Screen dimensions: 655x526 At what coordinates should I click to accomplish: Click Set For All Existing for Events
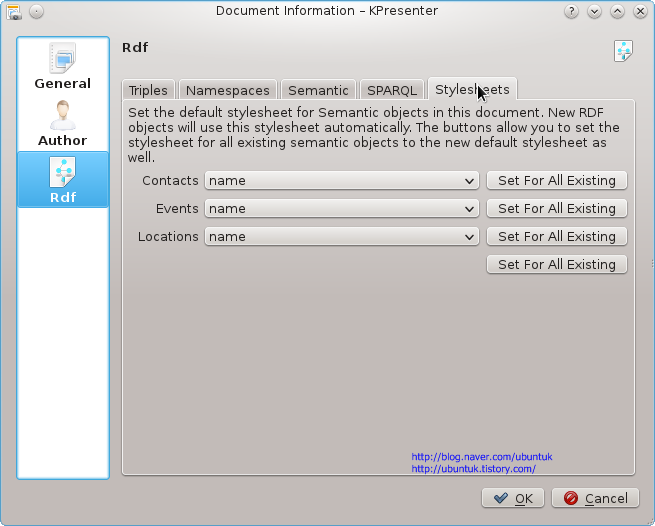[557, 208]
